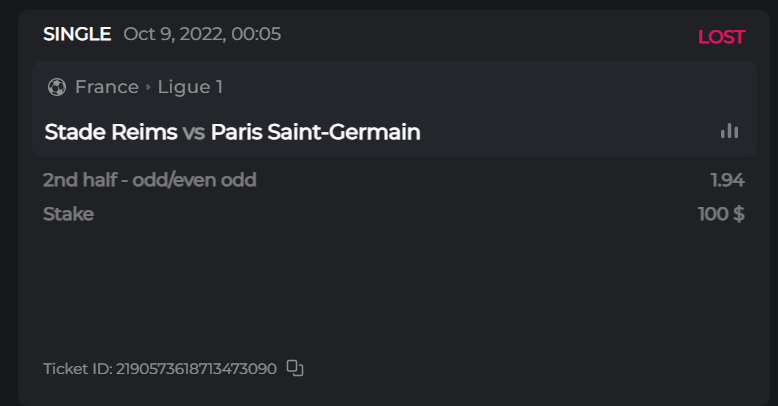Viewport: 778px width, 406px height.
Task: Select the Stade Reims team name
Action: tap(111, 132)
